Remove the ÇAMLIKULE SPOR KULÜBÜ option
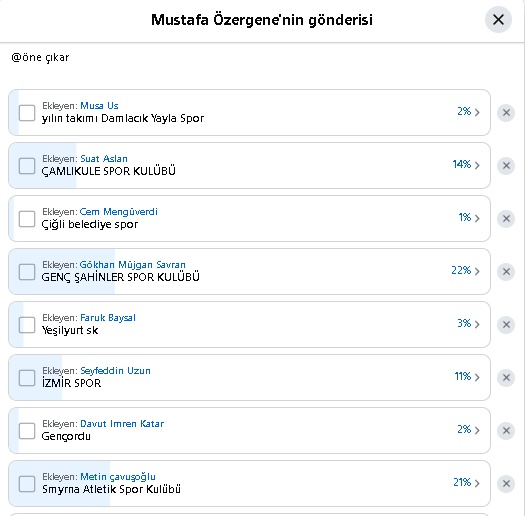The image size is (525, 516). pos(506,166)
